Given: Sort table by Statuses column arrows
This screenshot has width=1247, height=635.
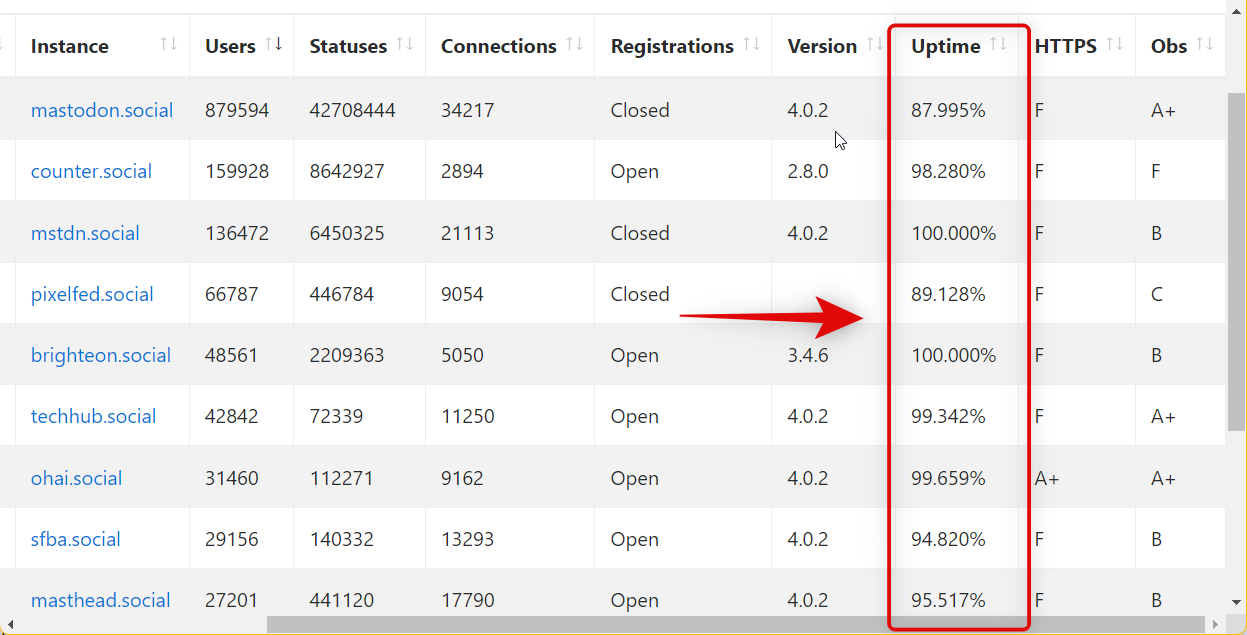Looking at the screenshot, I should (405, 44).
